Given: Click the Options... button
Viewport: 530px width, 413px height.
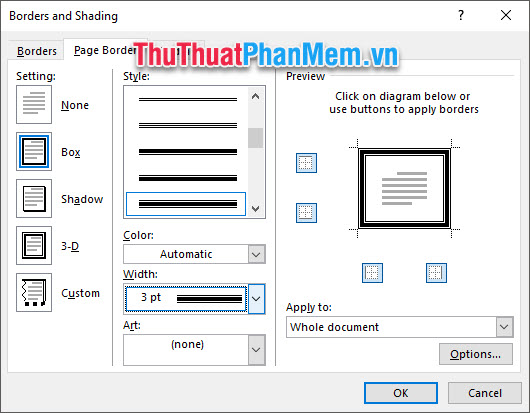Looking at the screenshot, I should tap(476, 354).
